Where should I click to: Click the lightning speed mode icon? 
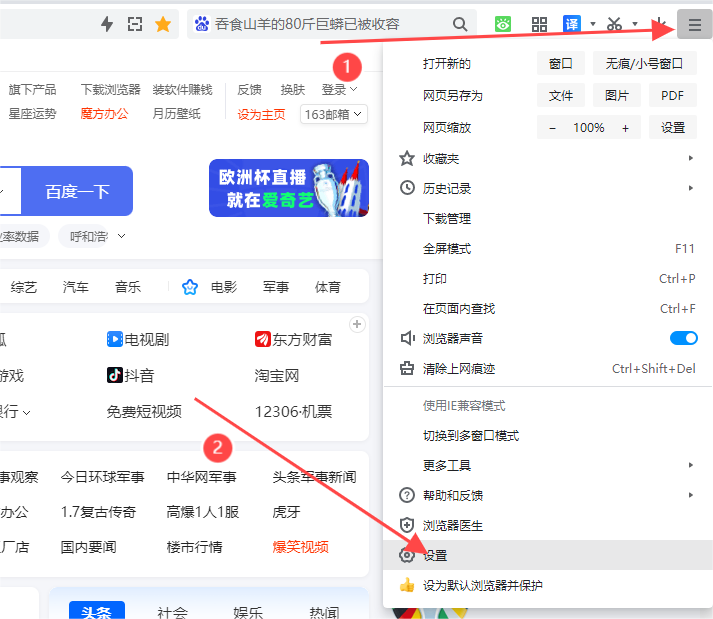point(107,24)
